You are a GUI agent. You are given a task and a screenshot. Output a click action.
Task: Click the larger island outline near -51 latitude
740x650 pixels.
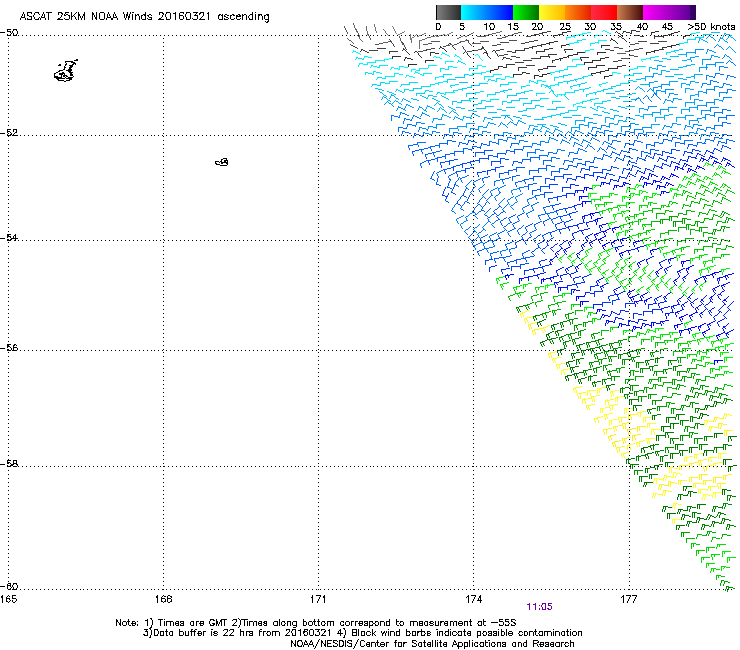pos(66,71)
